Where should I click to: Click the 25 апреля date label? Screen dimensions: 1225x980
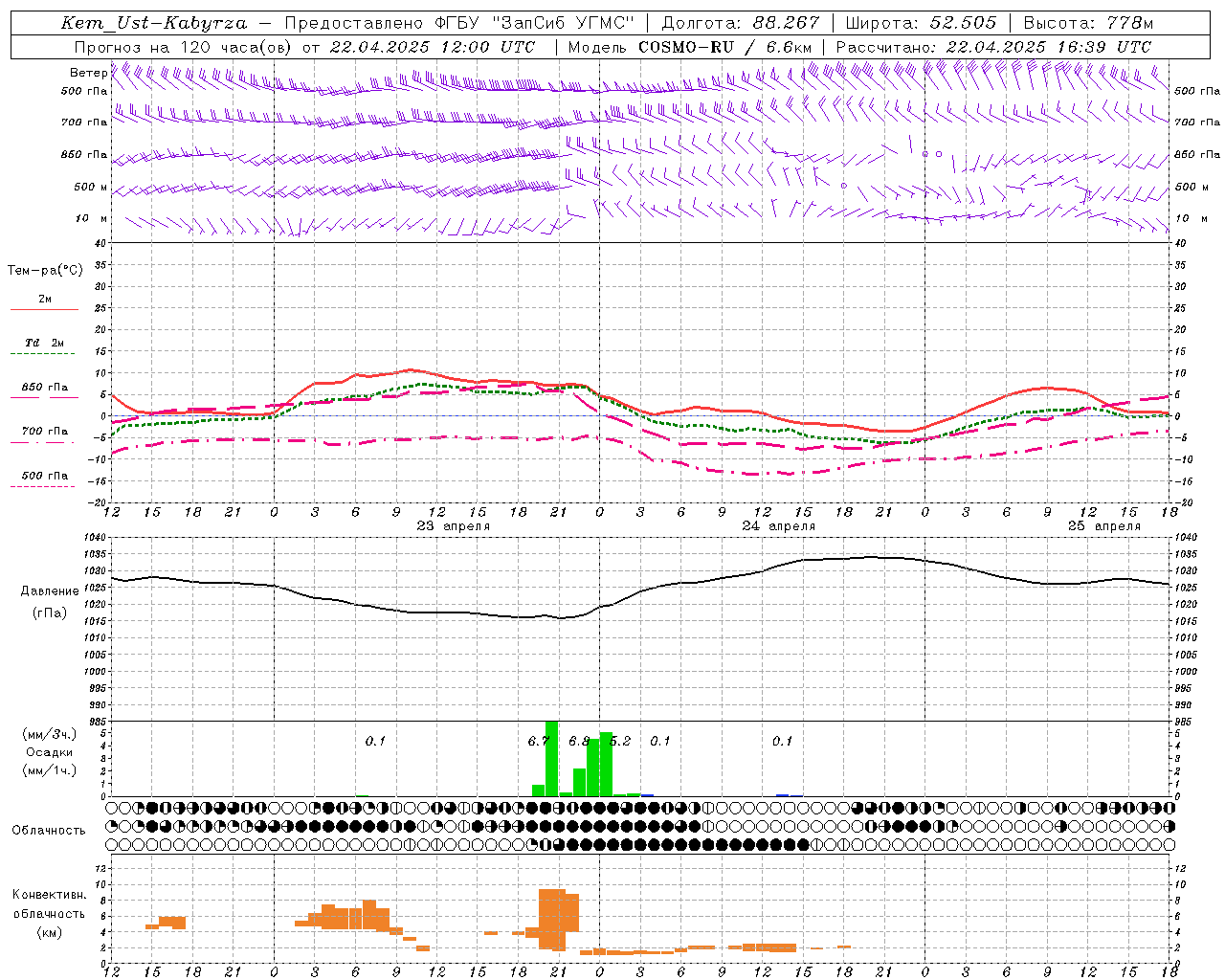(x=1104, y=526)
